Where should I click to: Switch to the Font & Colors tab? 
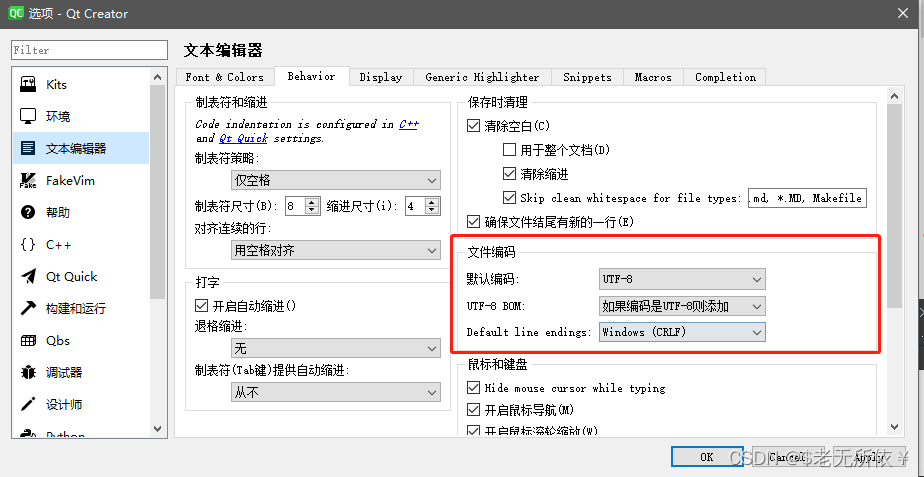point(224,77)
